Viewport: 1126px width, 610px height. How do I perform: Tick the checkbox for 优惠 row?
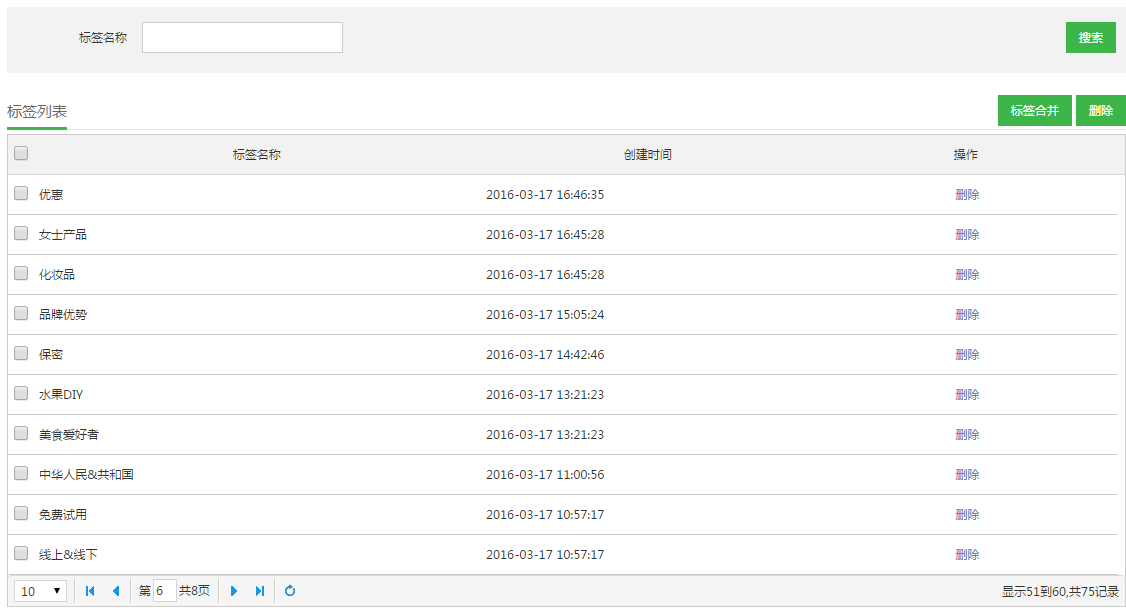(21, 194)
